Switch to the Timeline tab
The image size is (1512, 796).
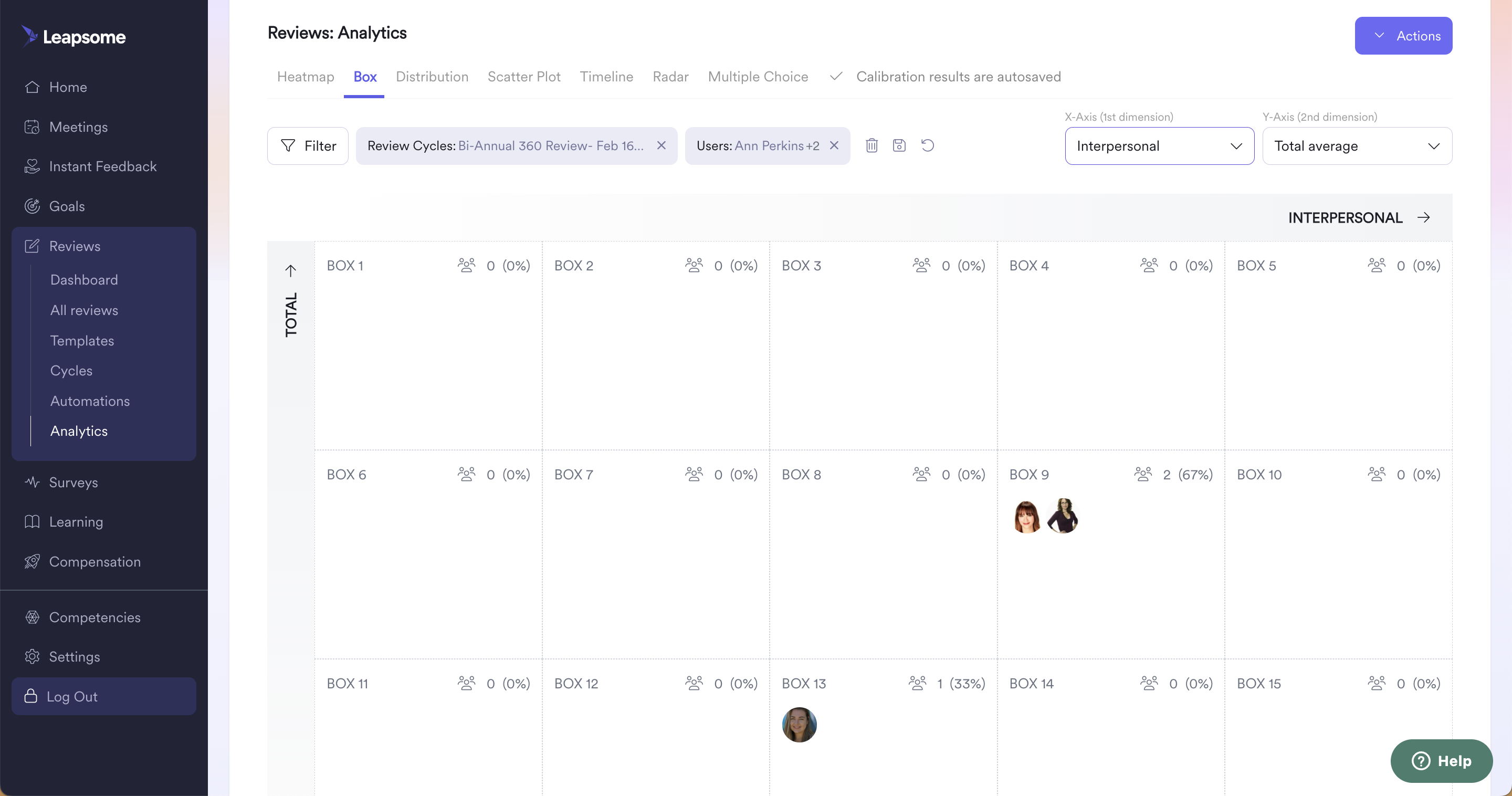pos(606,76)
